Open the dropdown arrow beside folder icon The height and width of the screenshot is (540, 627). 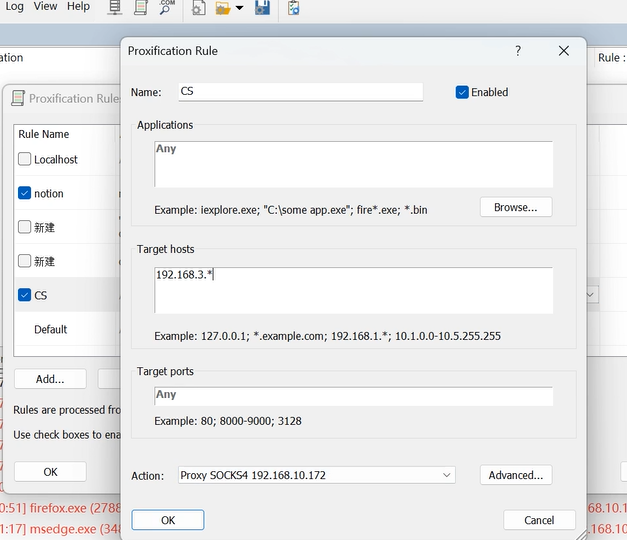pyautogui.click(x=240, y=8)
